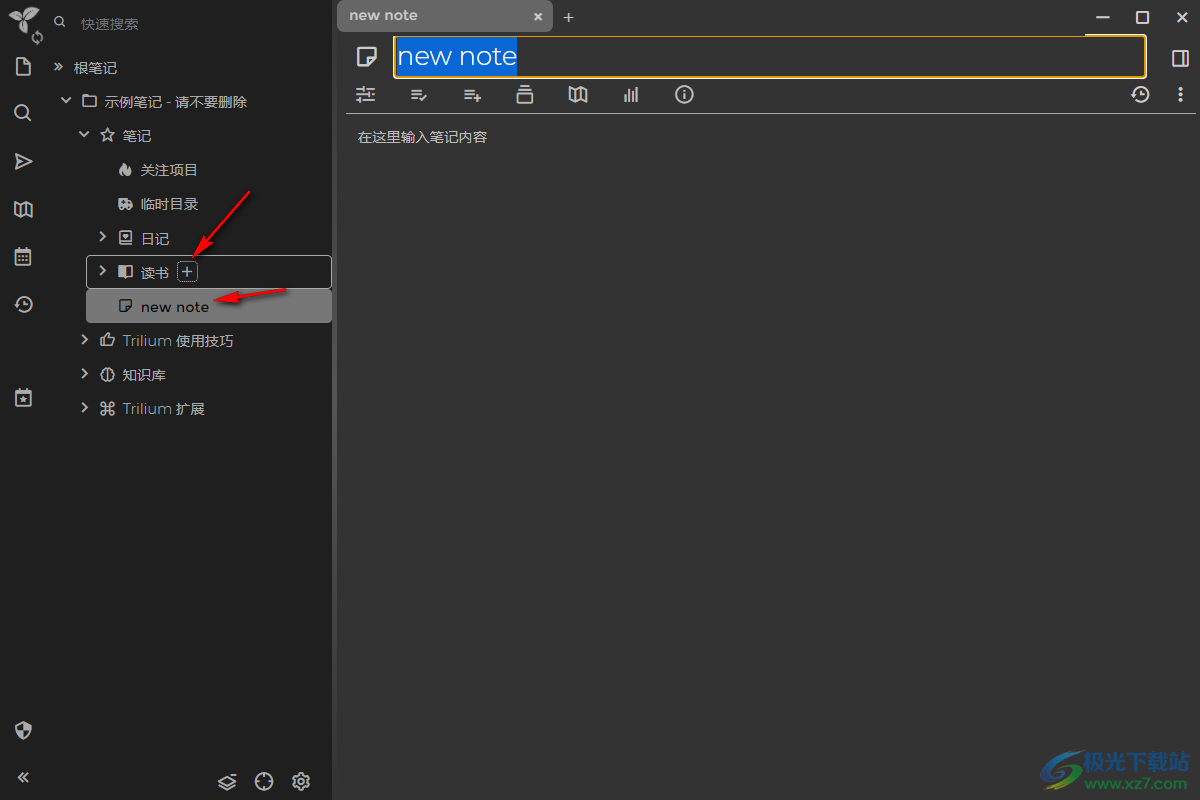This screenshot has height=800, width=1200.
Task: Collapse the 笔记 tree node
Action: (84, 135)
